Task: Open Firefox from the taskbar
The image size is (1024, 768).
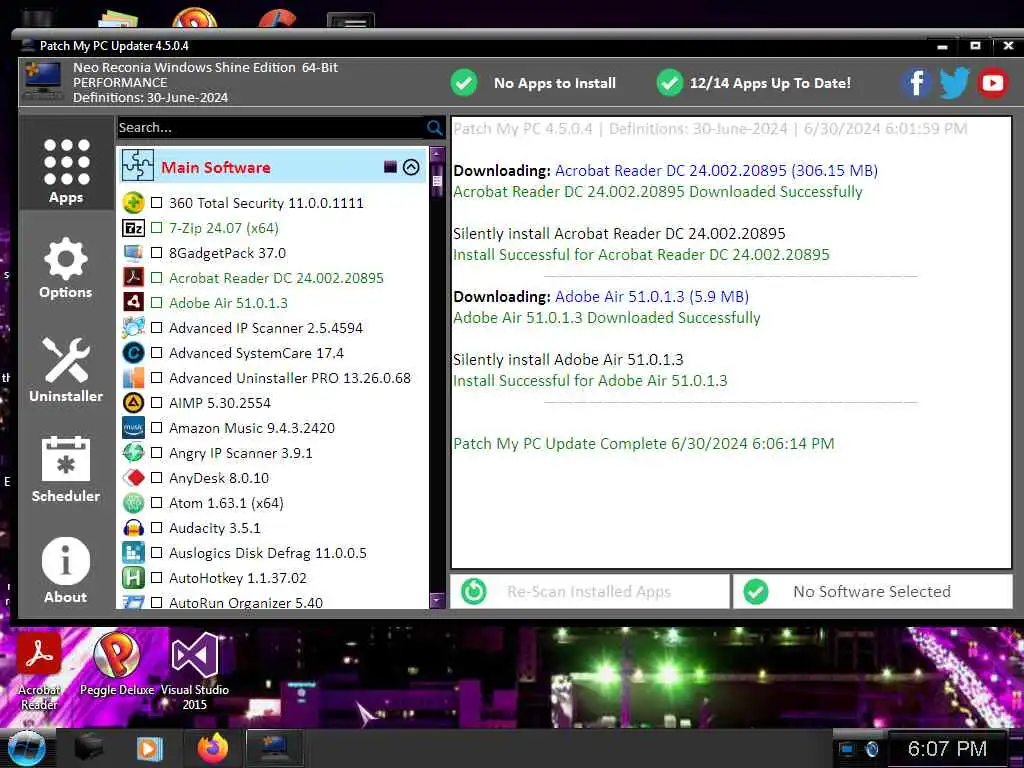Action: [213, 748]
